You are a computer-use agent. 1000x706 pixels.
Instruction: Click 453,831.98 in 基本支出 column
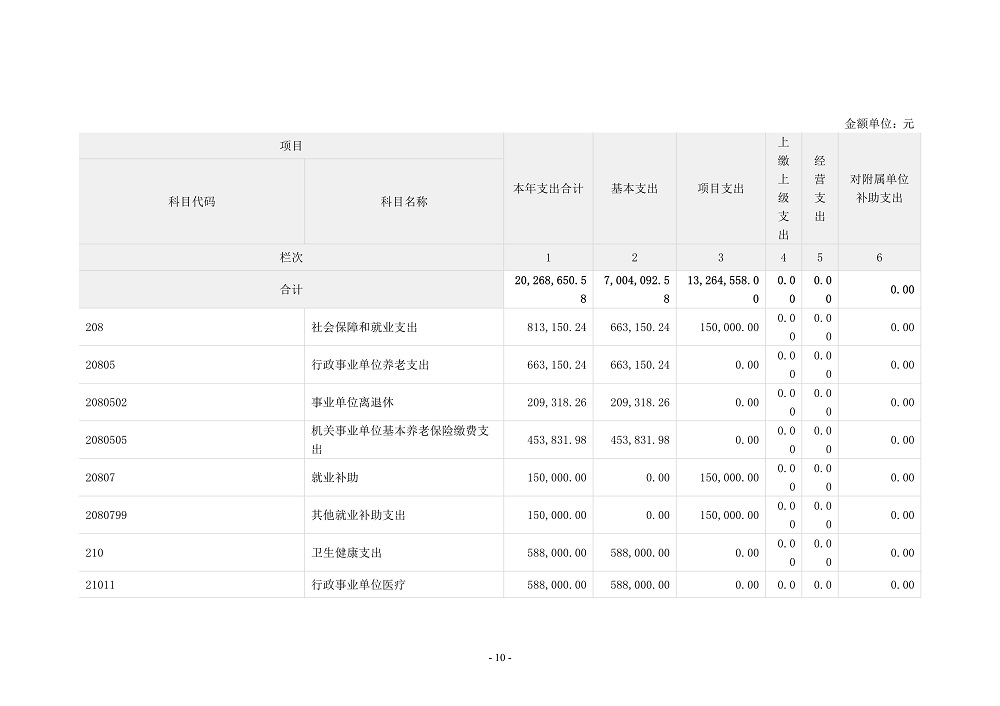pos(640,439)
